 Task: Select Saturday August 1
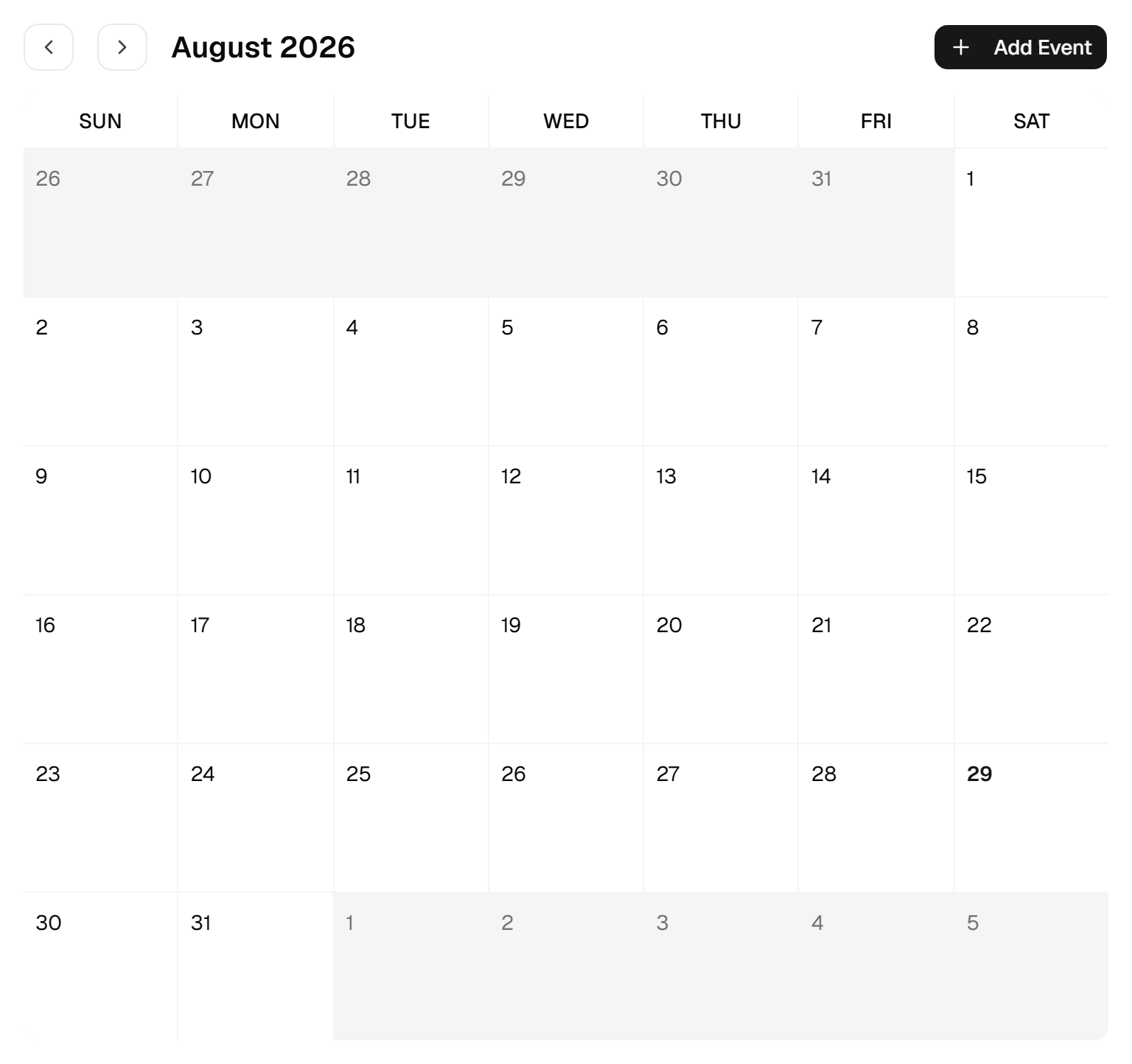pos(1031,223)
